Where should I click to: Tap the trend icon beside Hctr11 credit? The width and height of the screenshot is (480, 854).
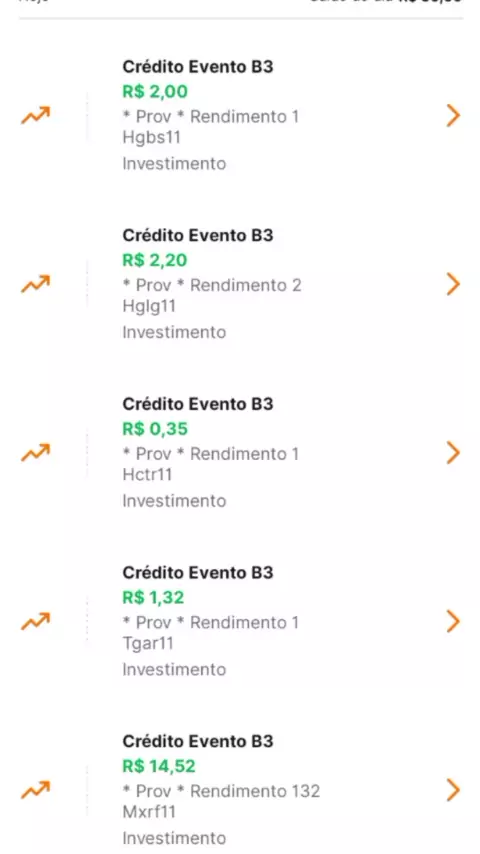pyautogui.click(x=35, y=453)
